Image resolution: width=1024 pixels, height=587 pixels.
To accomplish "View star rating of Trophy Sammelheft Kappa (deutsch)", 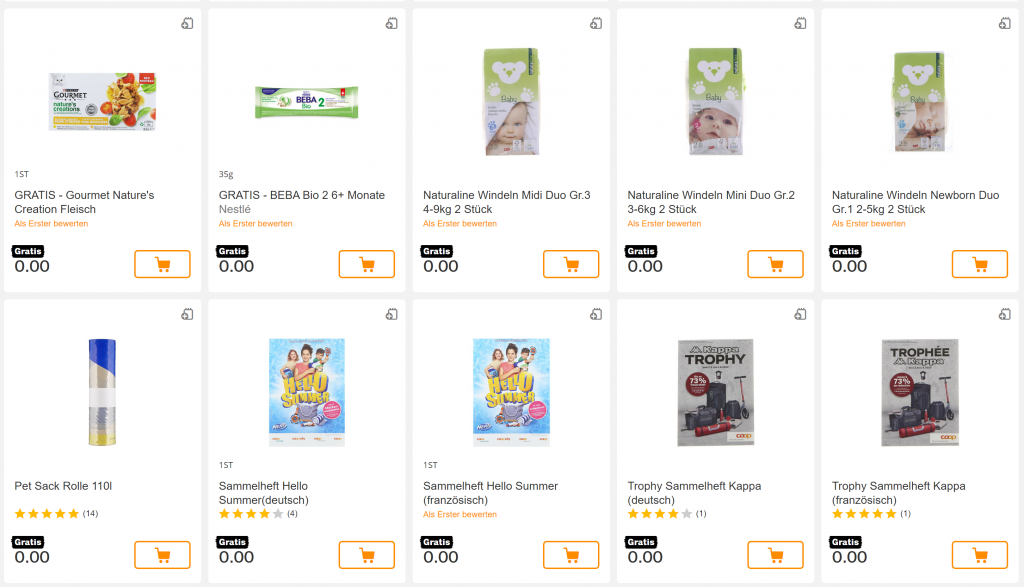I will pos(660,514).
